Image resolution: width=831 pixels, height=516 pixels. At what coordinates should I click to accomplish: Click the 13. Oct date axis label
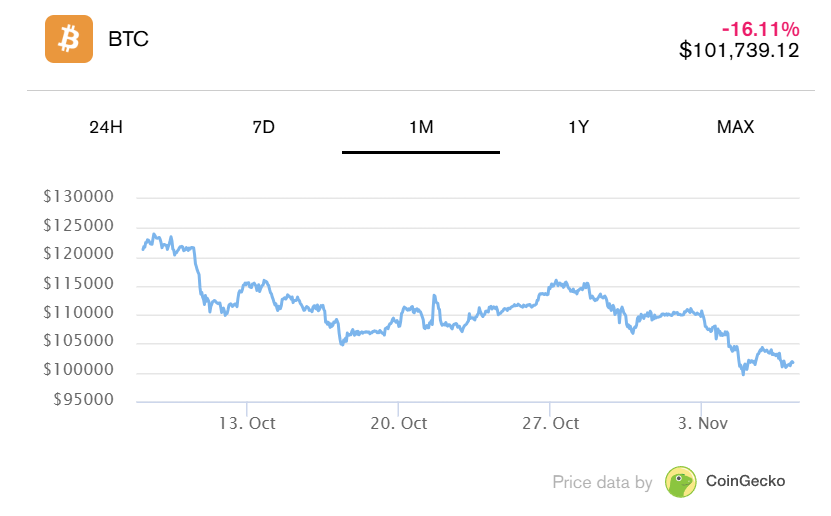247,423
